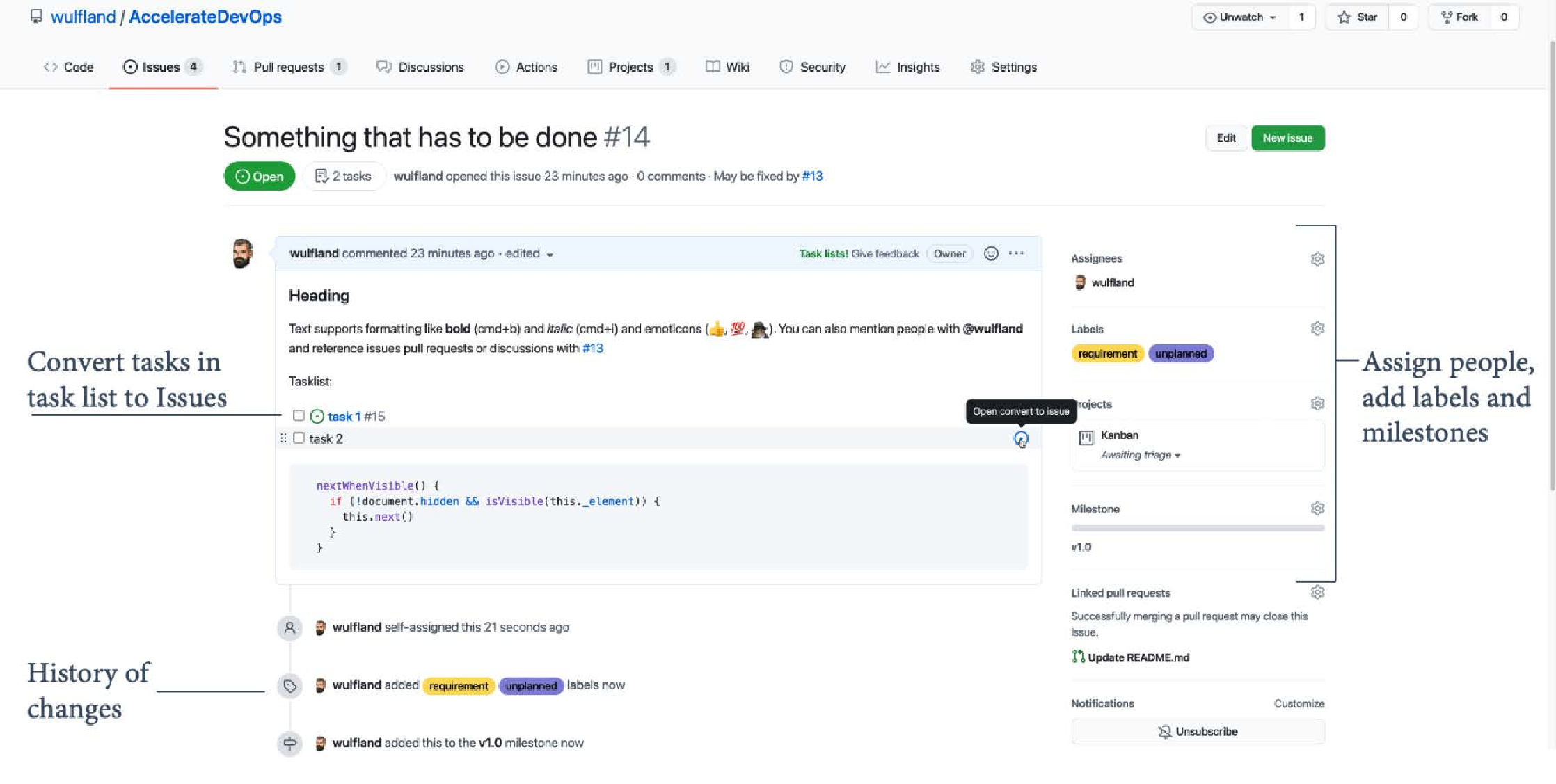Click the requirement label in the history event
The width and height of the screenshot is (1556, 784).
[459, 686]
